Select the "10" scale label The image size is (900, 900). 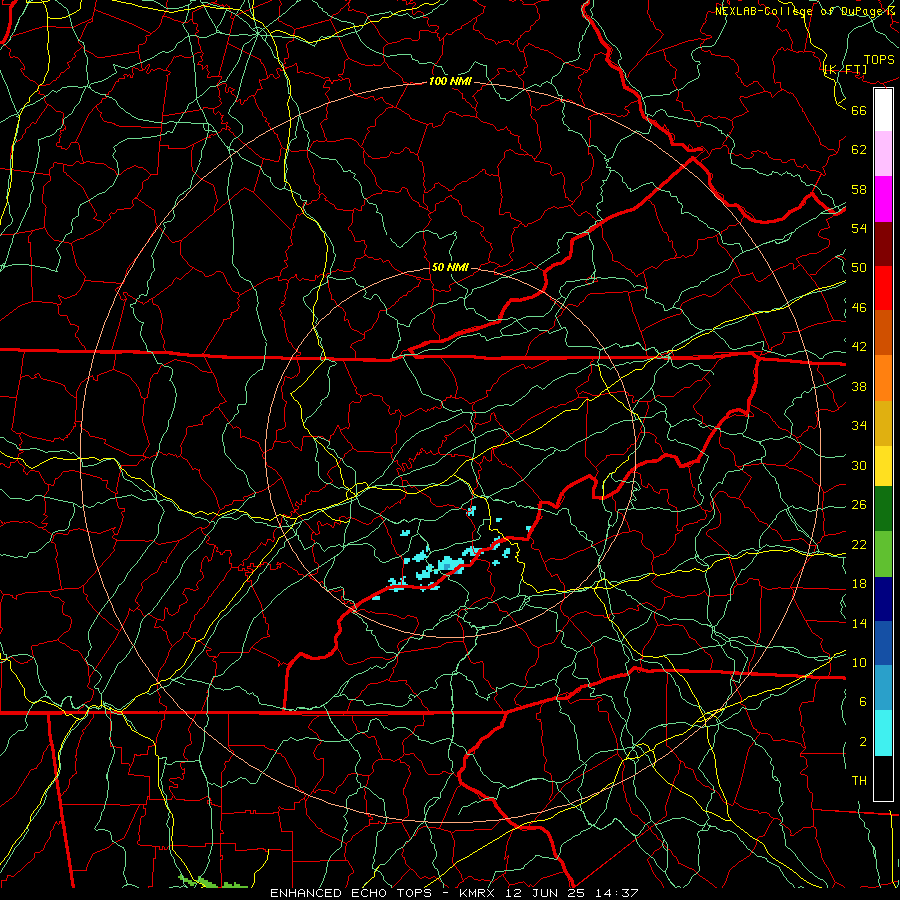[x=859, y=662]
